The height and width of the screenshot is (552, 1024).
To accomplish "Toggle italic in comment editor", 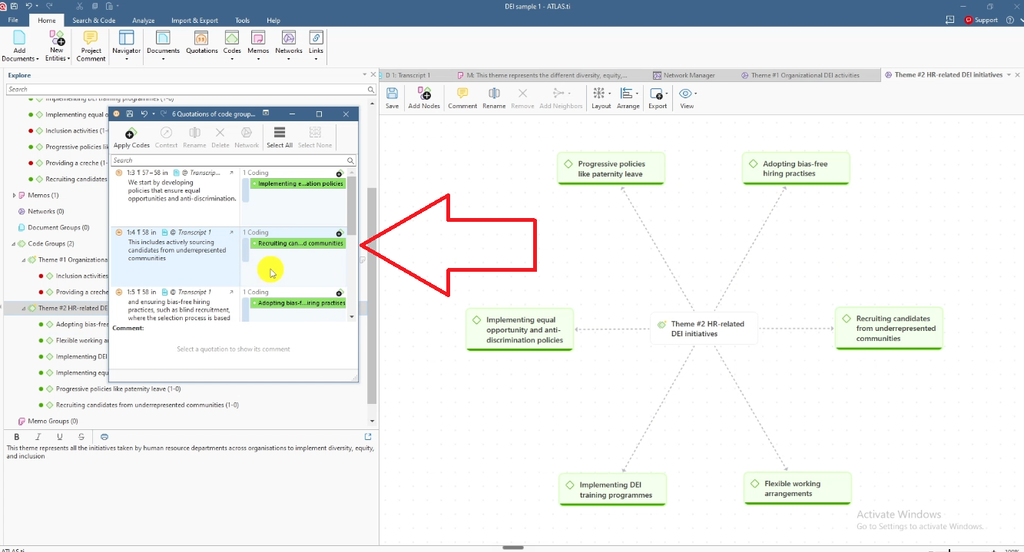I will click(x=38, y=437).
